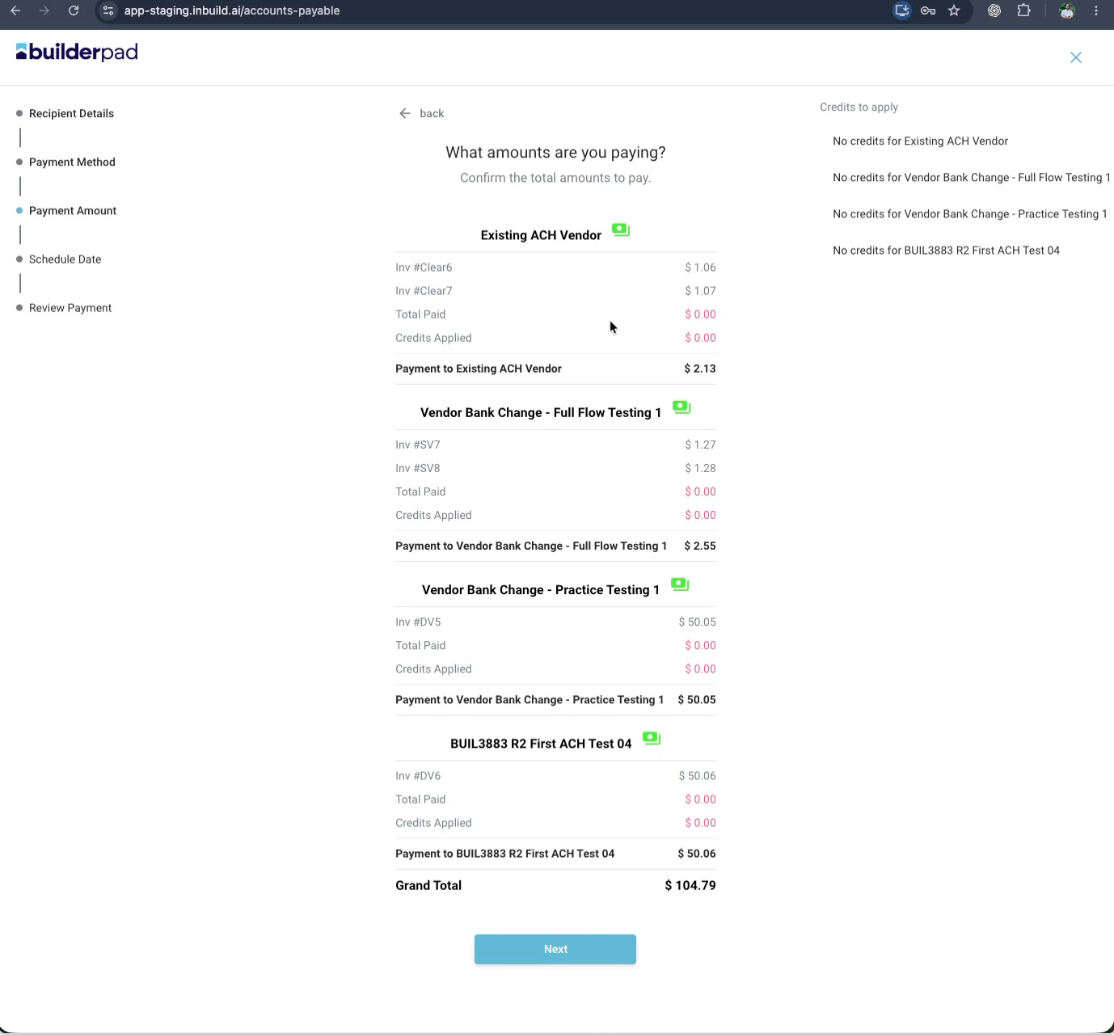The image size is (1114, 1035).
Task: Jump to the Review Payment step
Action: pyautogui.click(x=70, y=308)
